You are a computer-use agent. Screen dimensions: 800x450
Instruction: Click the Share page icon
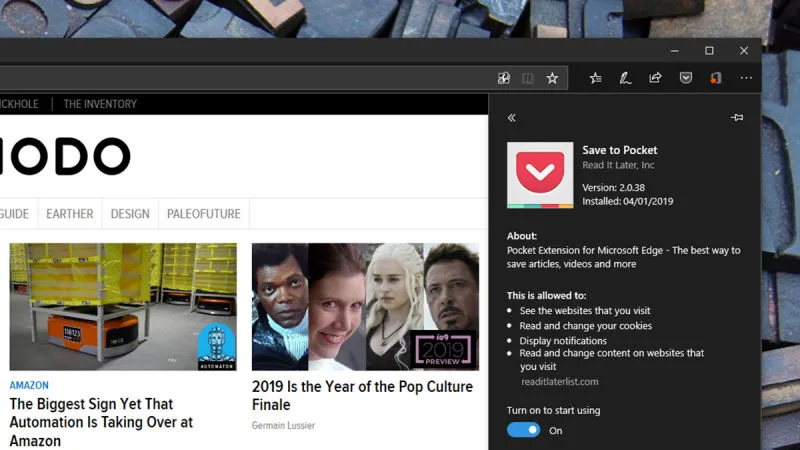(655, 78)
